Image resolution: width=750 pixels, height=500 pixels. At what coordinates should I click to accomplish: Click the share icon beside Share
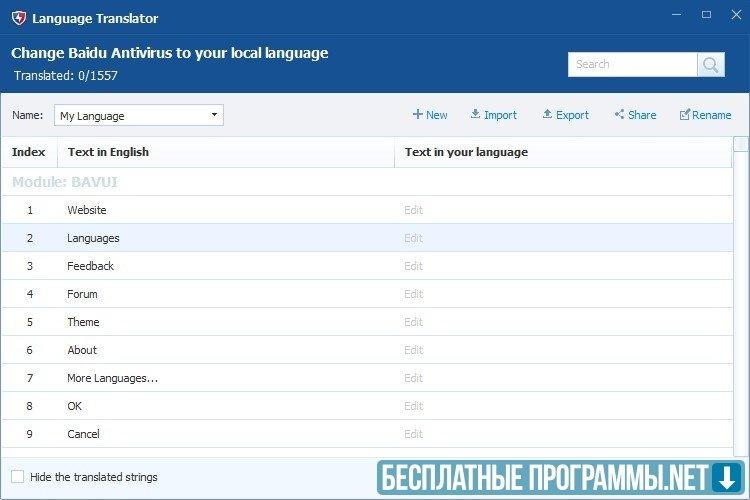[x=619, y=114]
